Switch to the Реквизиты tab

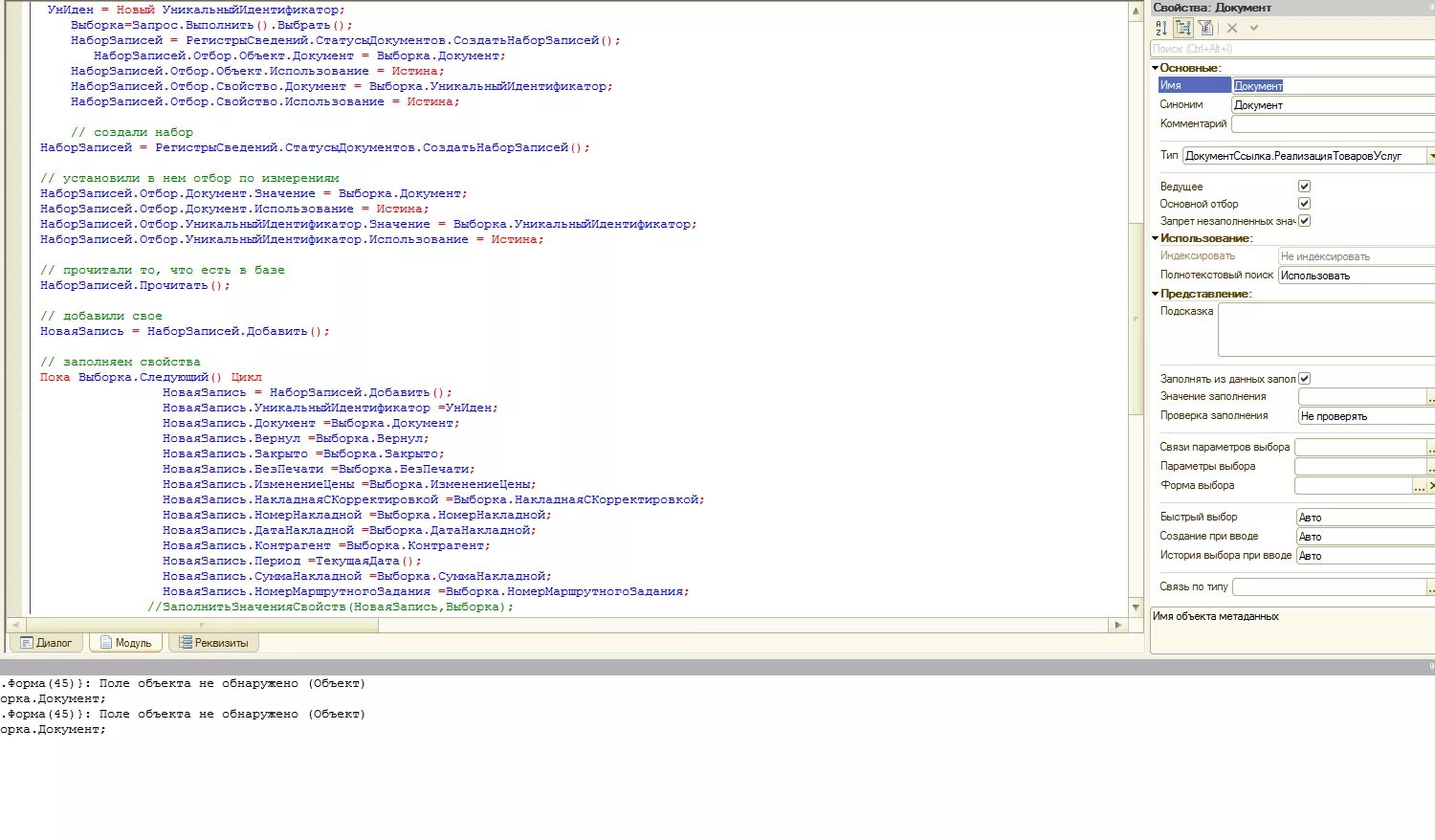click(213, 643)
